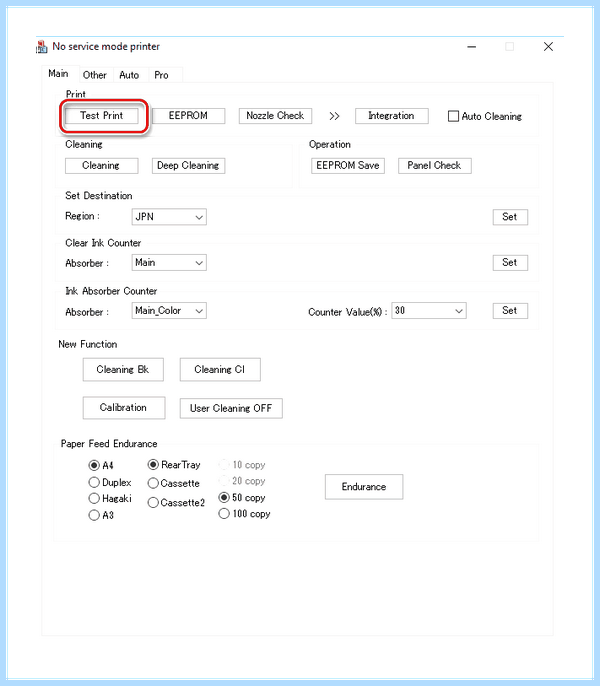Select the 50 copy option

coord(224,497)
